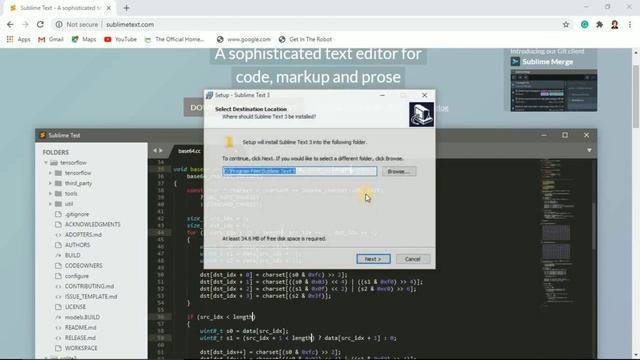Screen dimensions: 640x360
Task: Select the LICENSE file
Action: (x=75, y=307)
